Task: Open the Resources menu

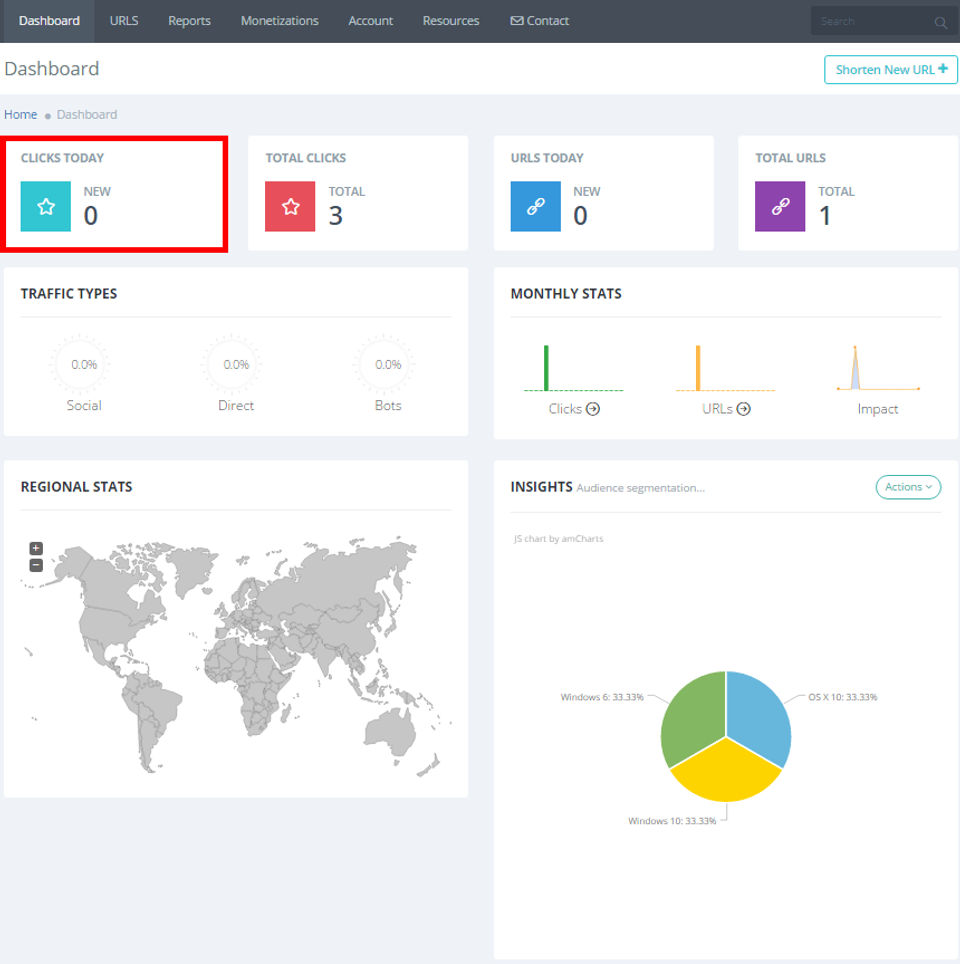Action: pos(451,21)
